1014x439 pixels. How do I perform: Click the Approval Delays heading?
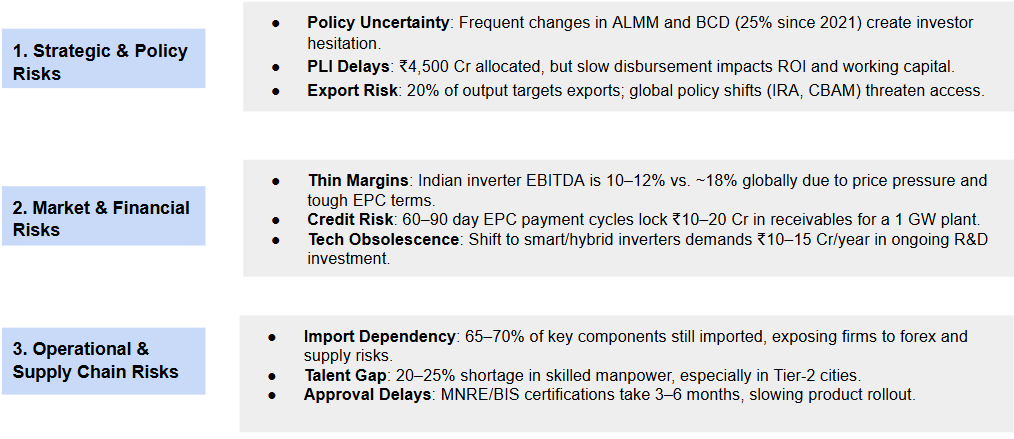368,394
